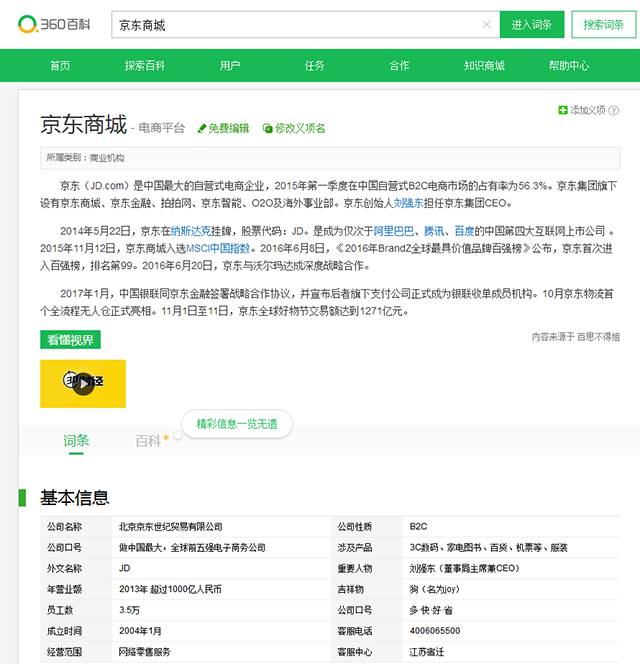Click the 搜索词条 button
640x664 pixels.
coord(604,25)
